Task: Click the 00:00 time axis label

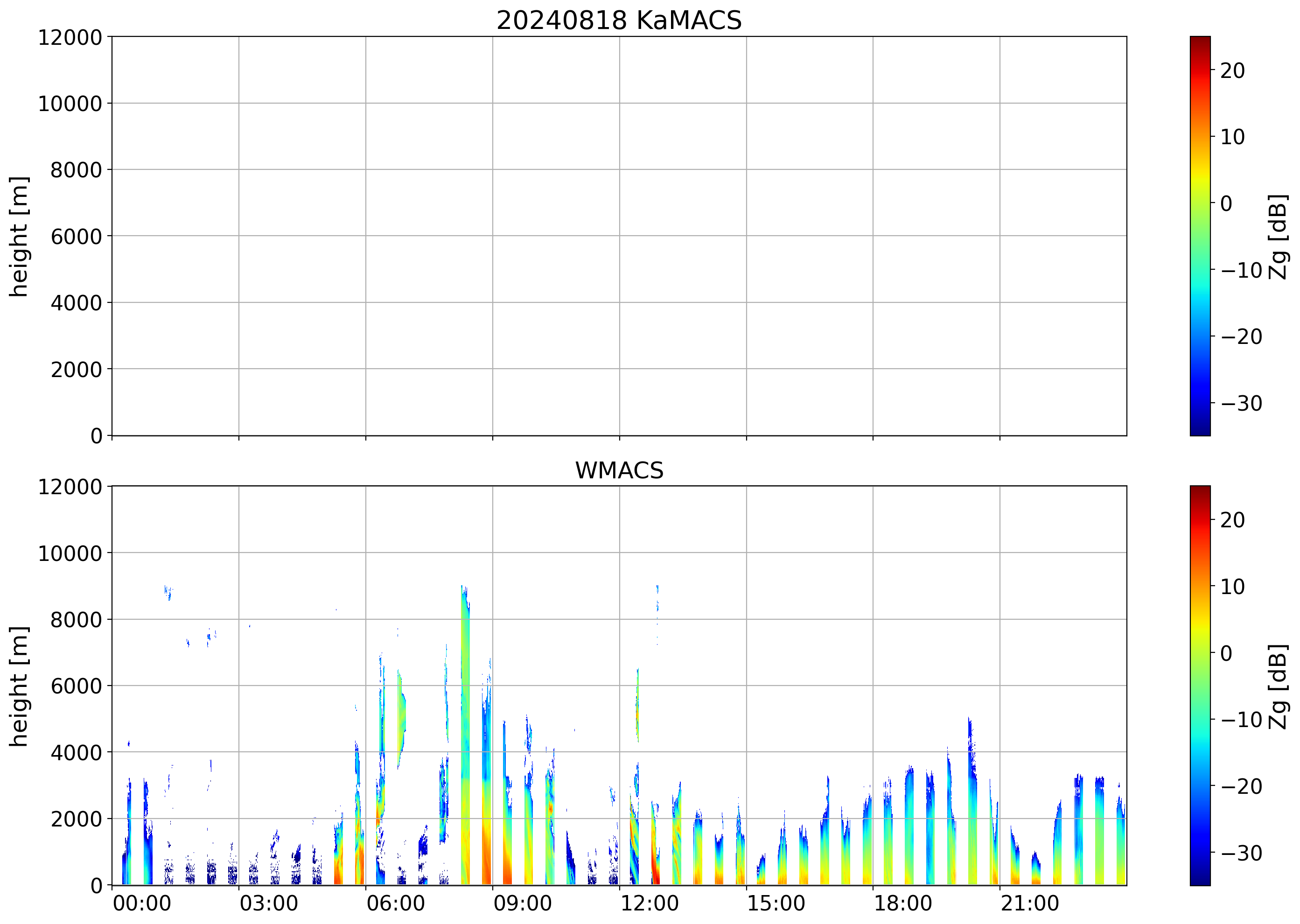Action: [142, 903]
